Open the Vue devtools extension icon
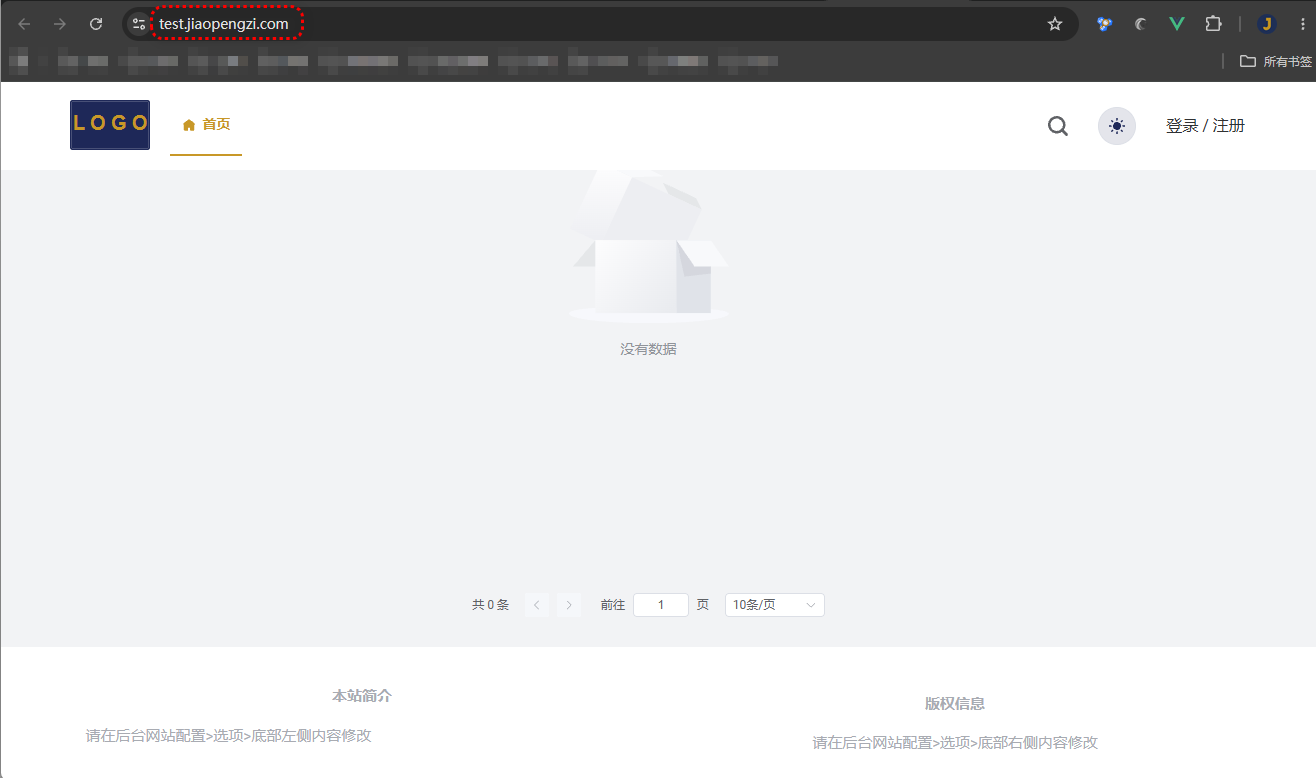The image size is (1316, 778). click(x=1177, y=24)
